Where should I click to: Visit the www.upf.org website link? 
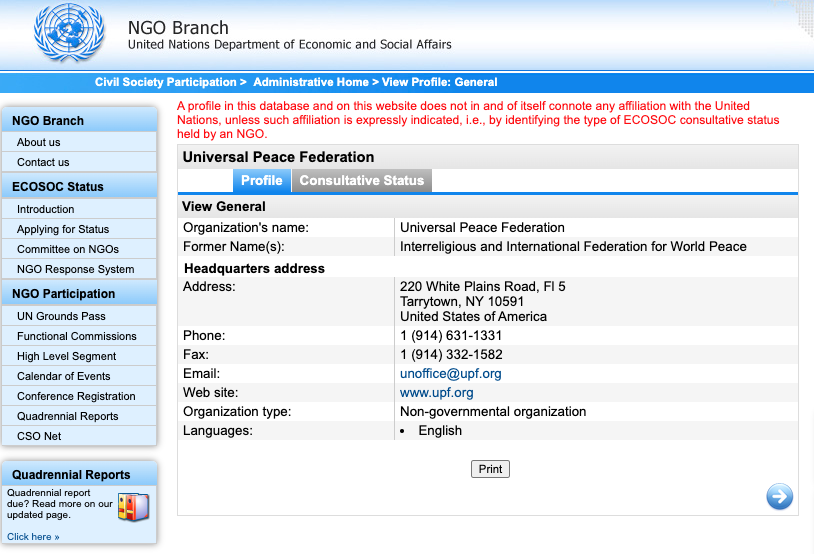coord(436,393)
